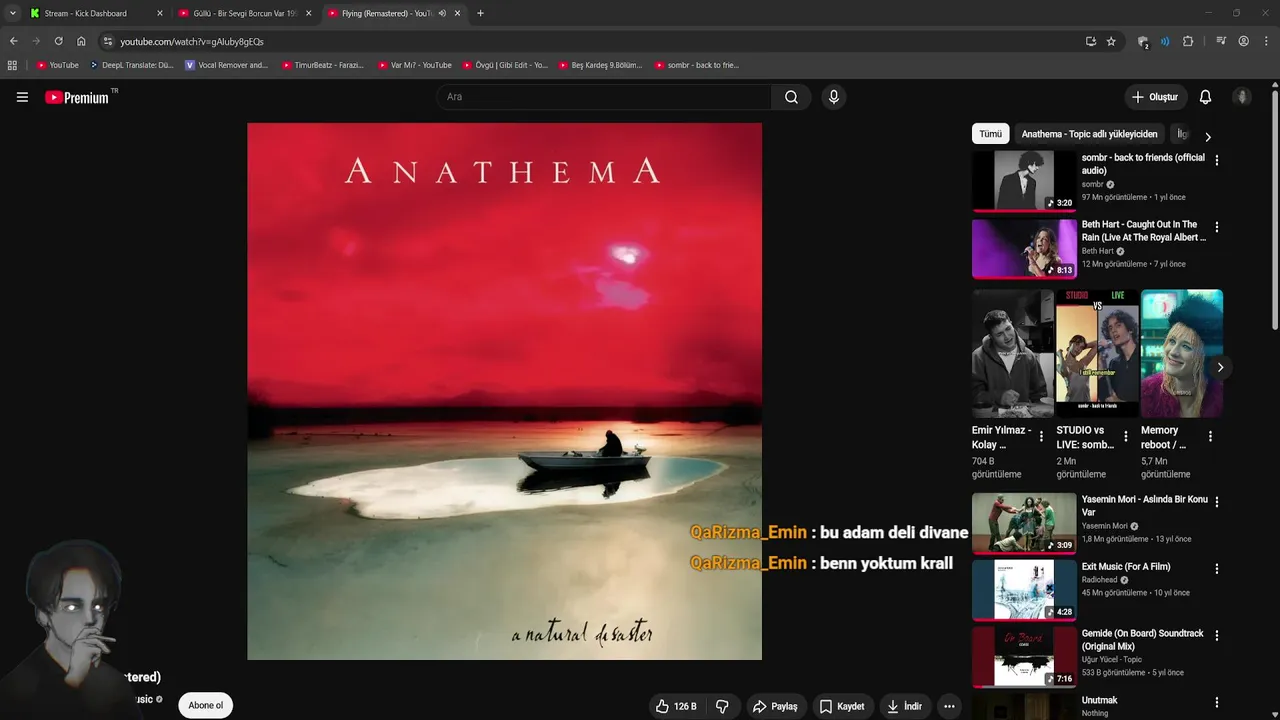
Task: Open TimurBeatz - Farazi bookmark
Action: 323,65
